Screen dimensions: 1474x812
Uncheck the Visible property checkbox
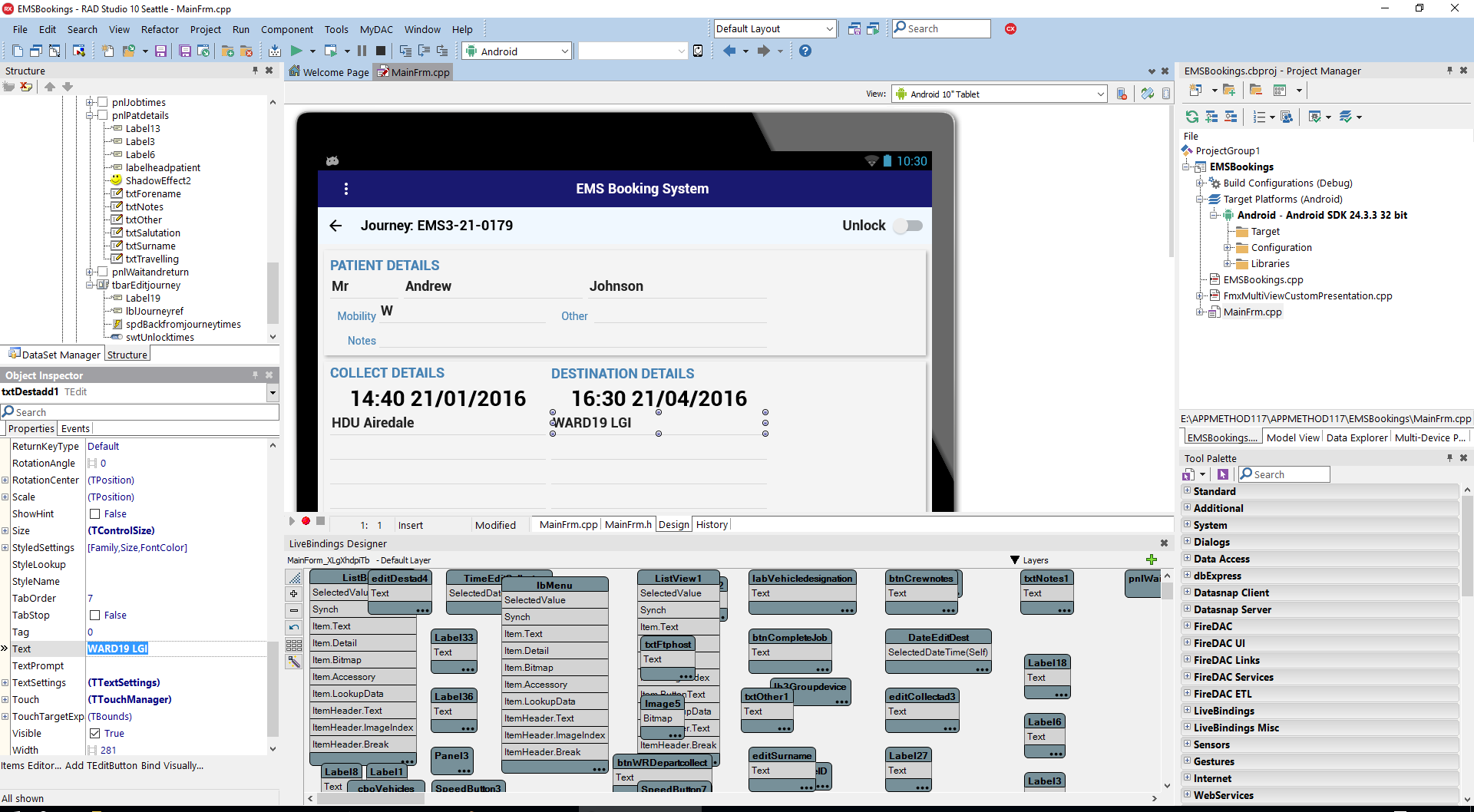95,734
